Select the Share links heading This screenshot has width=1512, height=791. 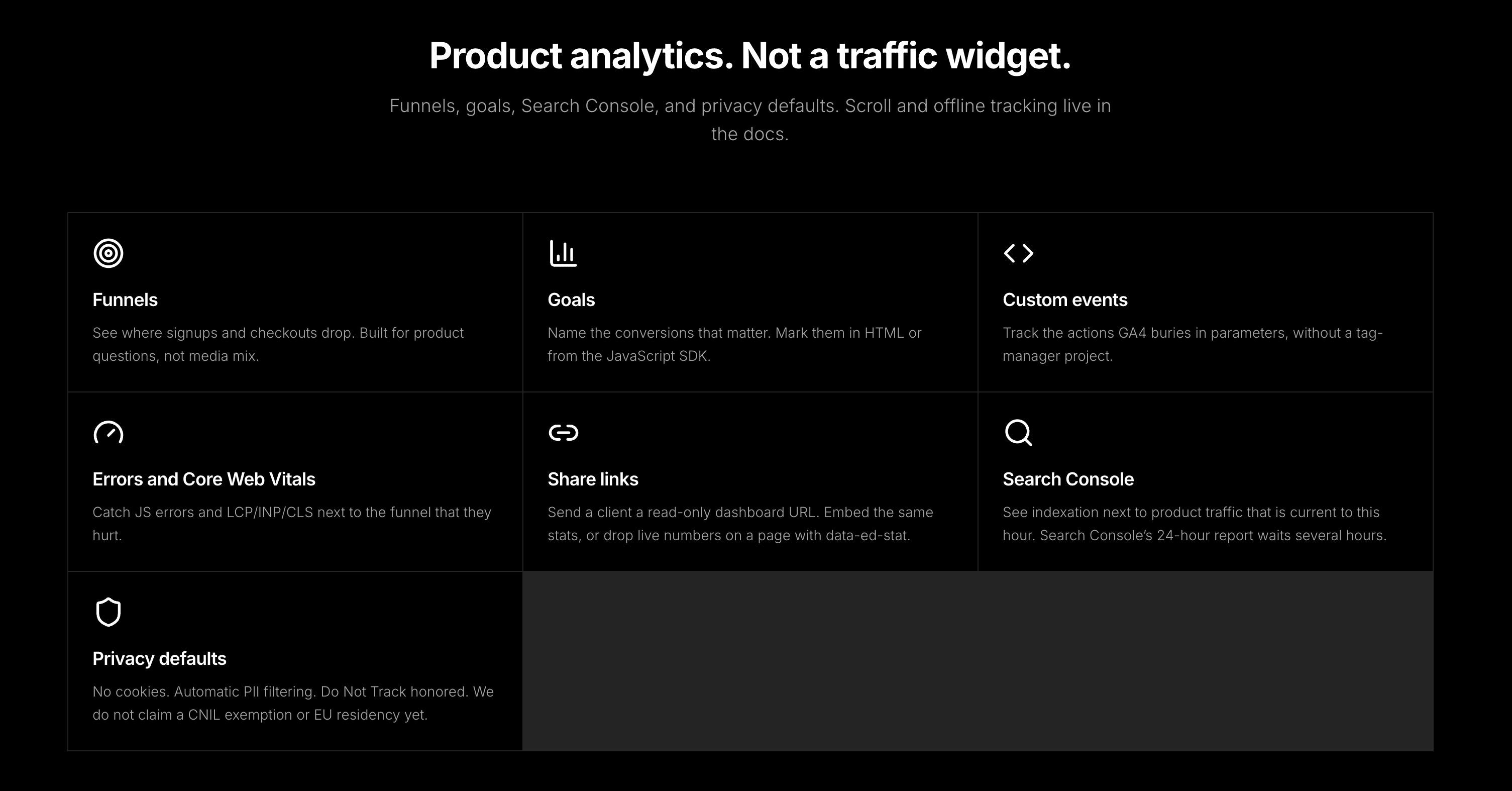click(593, 479)
